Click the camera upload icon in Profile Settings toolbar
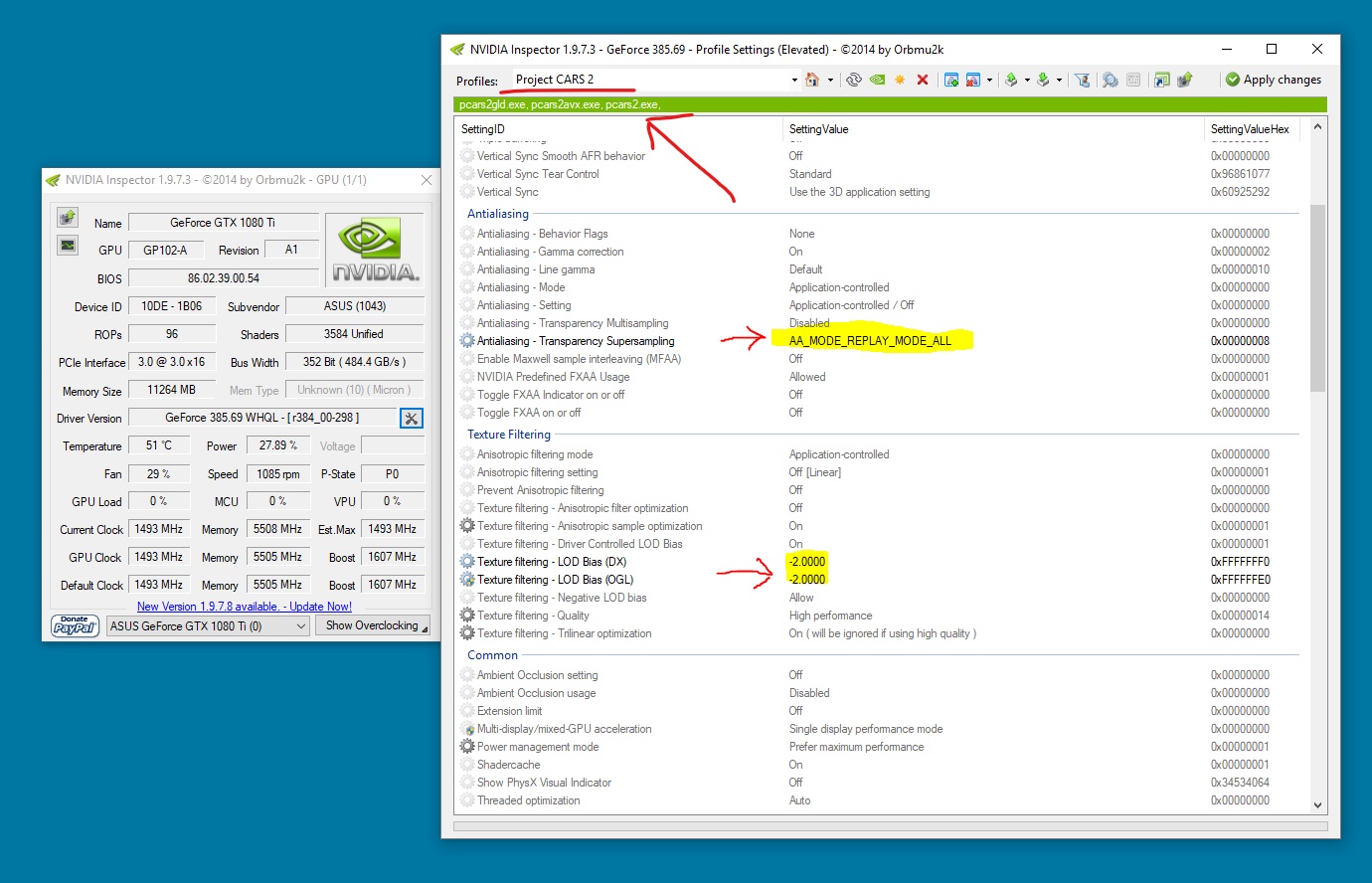 pyautogui.click(x=1184, y=80)
